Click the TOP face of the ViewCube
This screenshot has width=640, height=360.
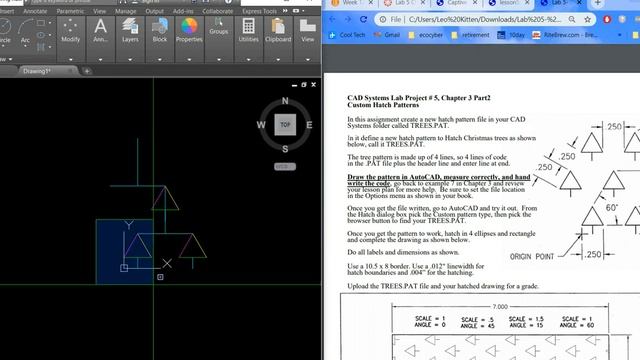(x=285, y=125)
